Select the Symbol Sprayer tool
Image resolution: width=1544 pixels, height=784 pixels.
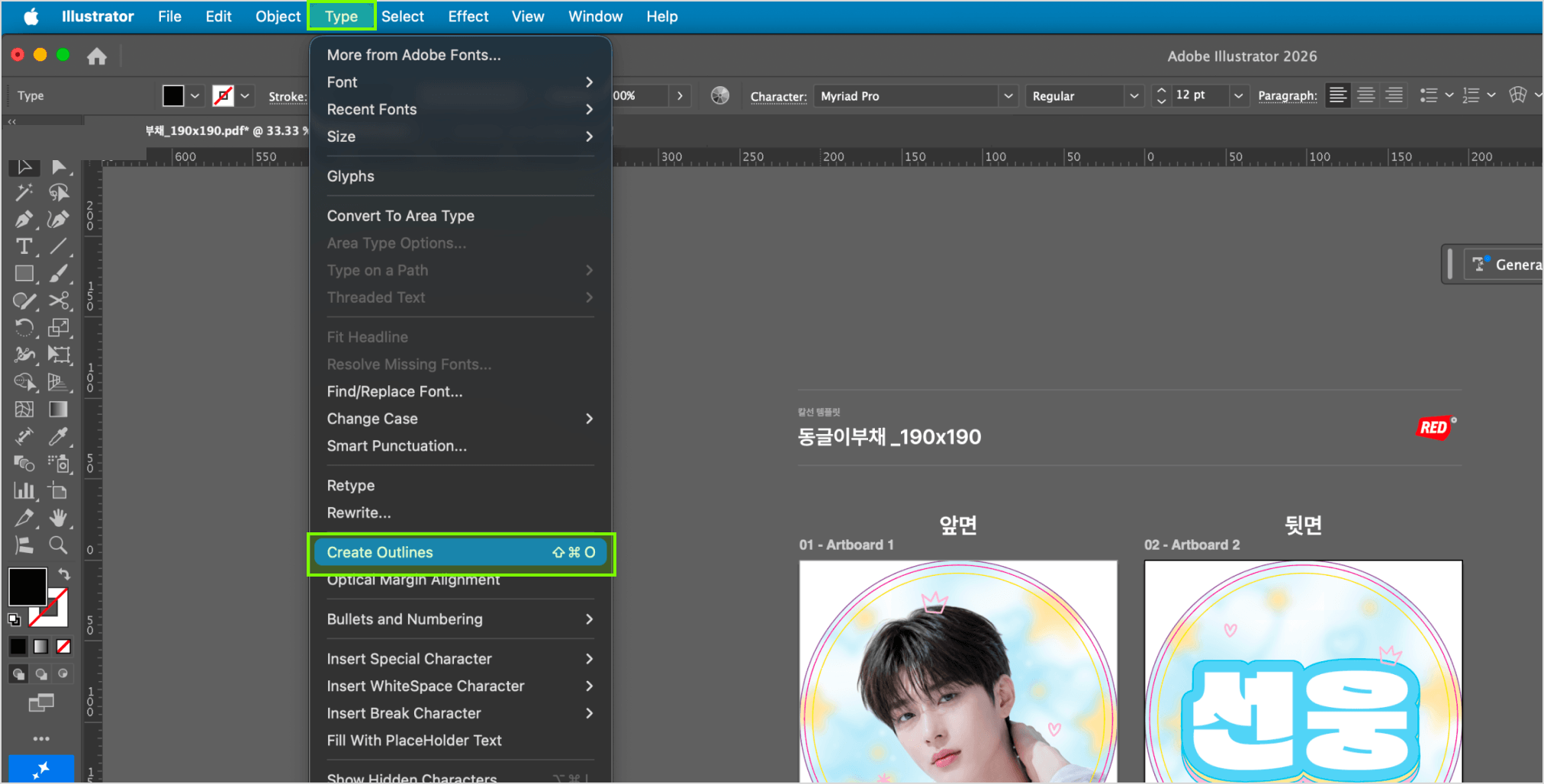(x=59, y=464)
